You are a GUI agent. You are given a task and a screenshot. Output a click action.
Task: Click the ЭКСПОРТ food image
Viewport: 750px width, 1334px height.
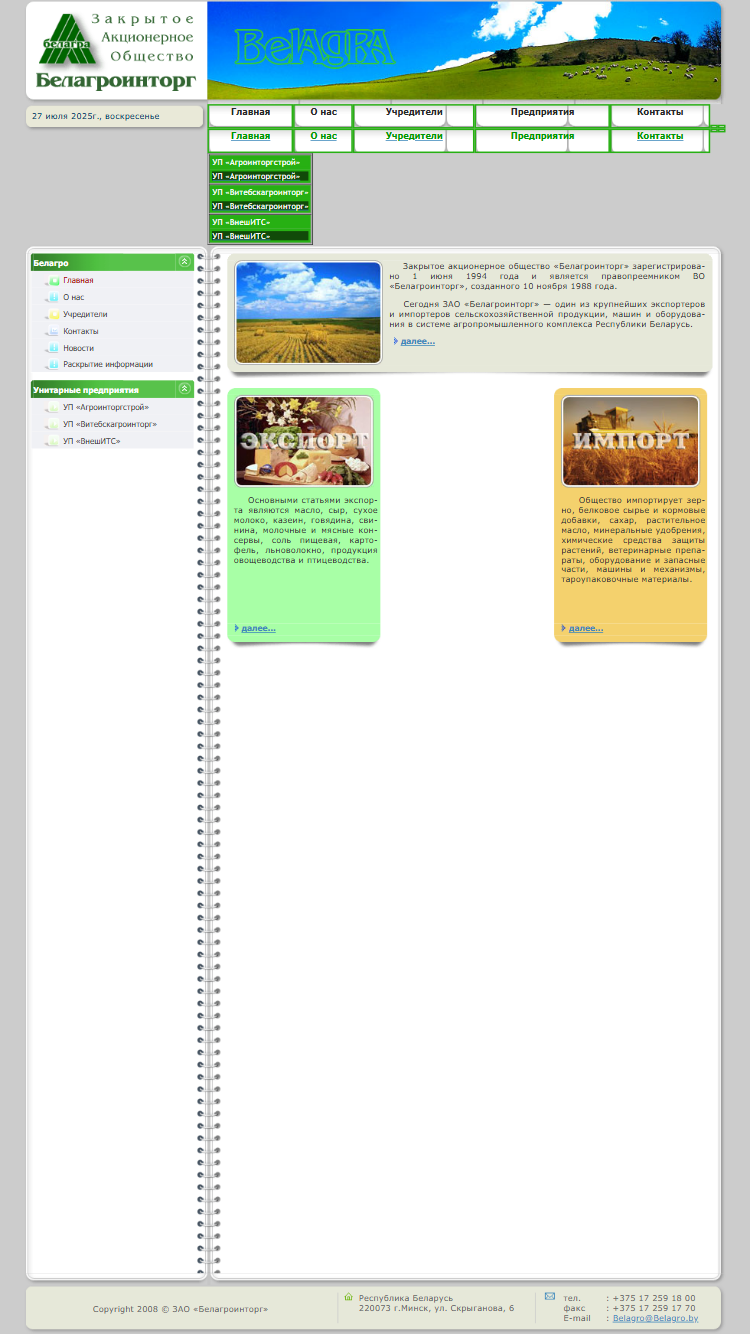304,441
